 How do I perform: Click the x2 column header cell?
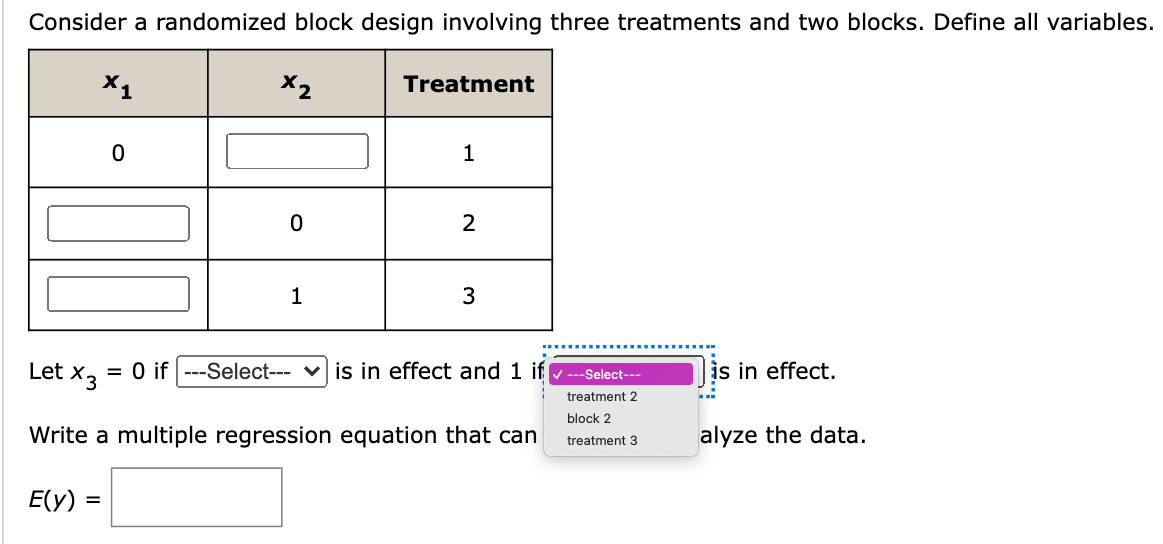296,83
